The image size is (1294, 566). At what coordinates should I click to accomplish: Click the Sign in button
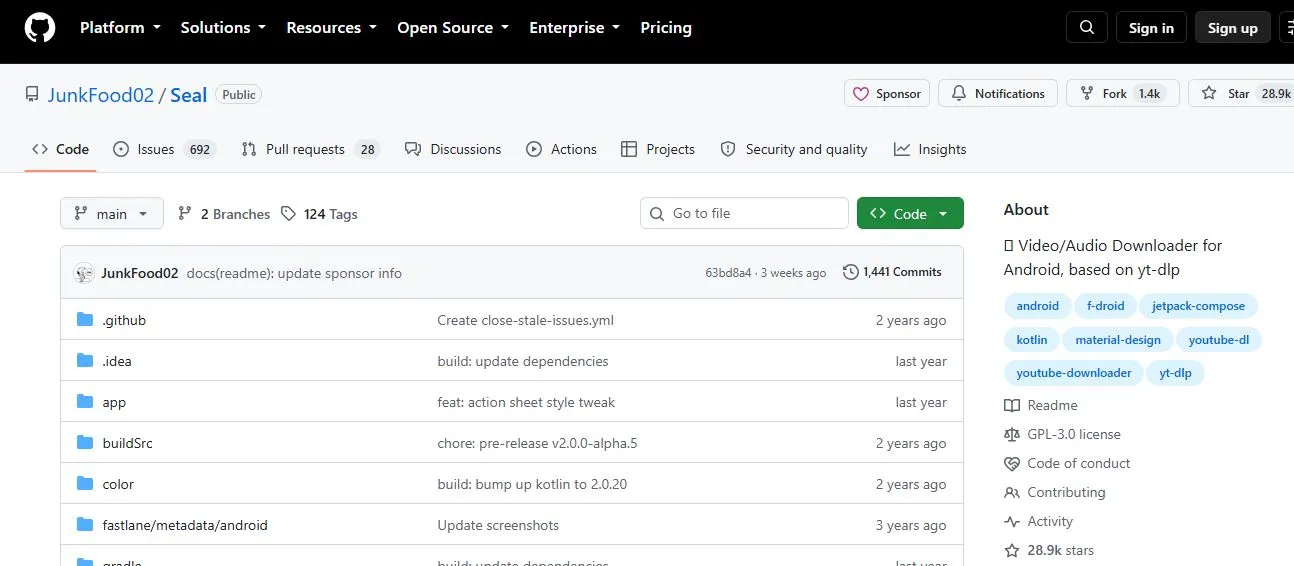click(x=1151, y=28)
